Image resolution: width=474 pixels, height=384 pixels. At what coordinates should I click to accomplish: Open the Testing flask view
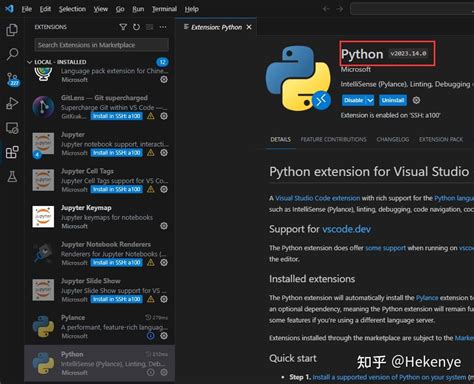pos(12,177)
